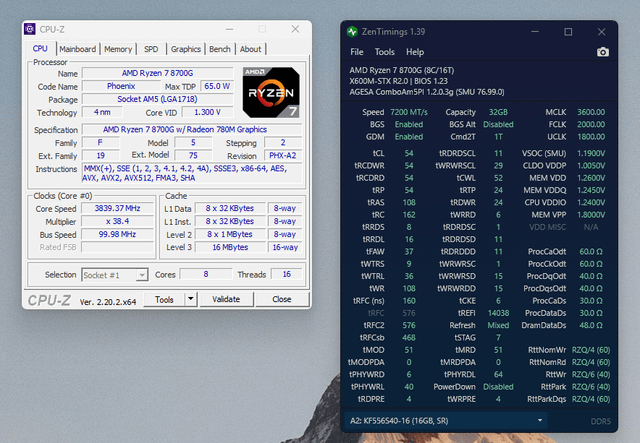The height and width of the screenshot is (443, 640).
Task: Close the CPU-Z window with X
Action: pos(295,29)
